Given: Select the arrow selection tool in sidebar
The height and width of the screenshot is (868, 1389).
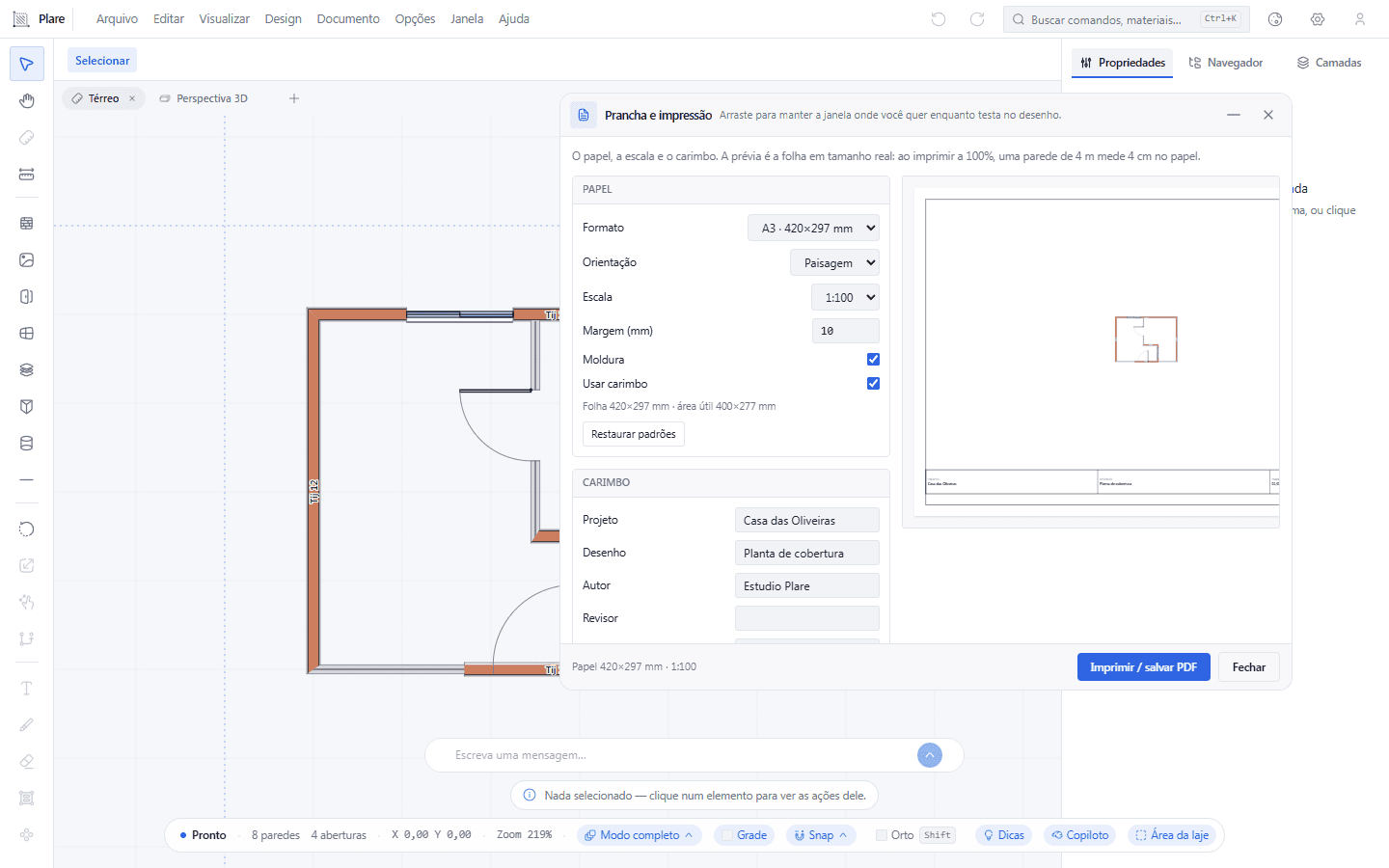Looking at the screenshot, I should pos(27,65).
